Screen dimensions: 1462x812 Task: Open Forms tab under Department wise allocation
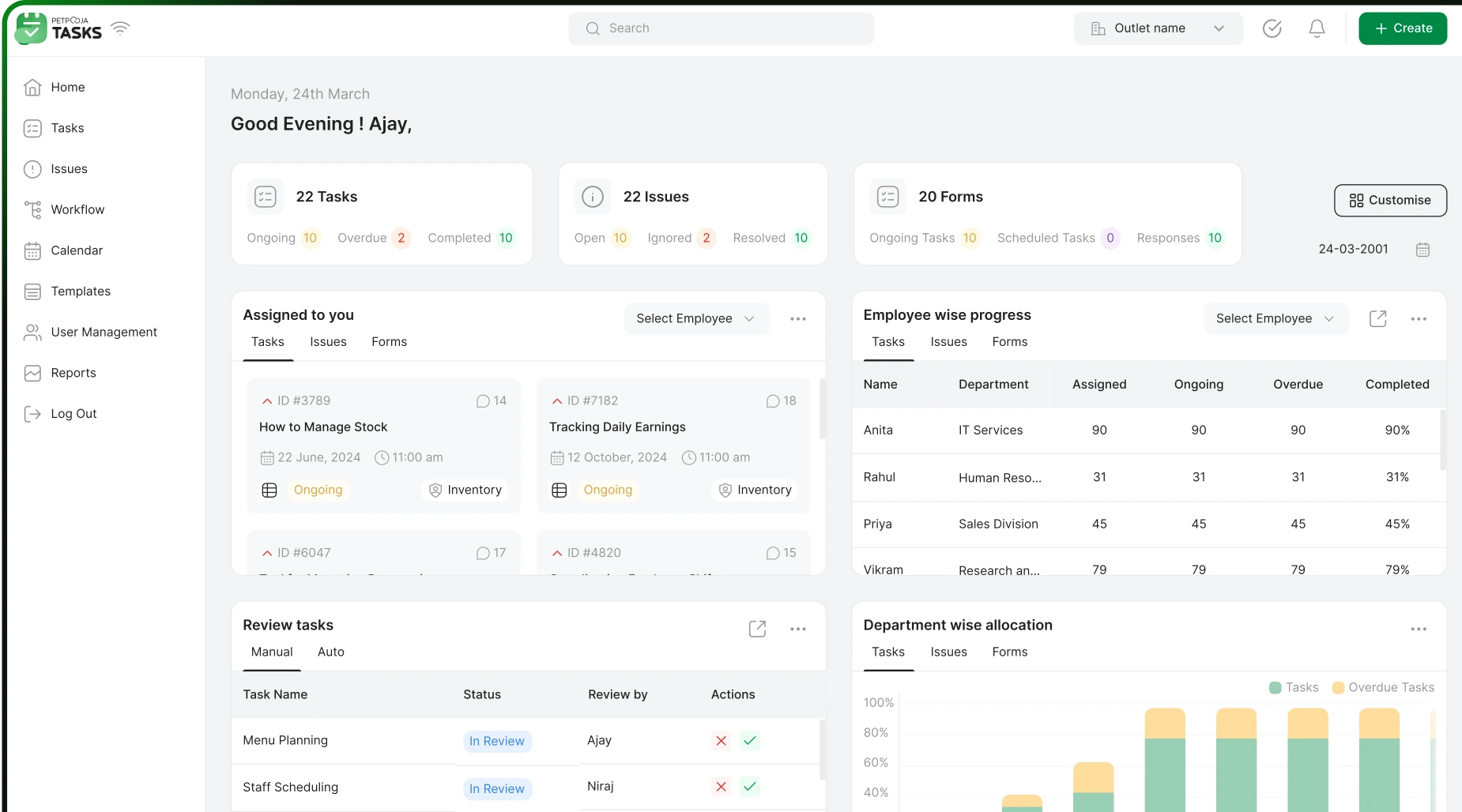1009,652
